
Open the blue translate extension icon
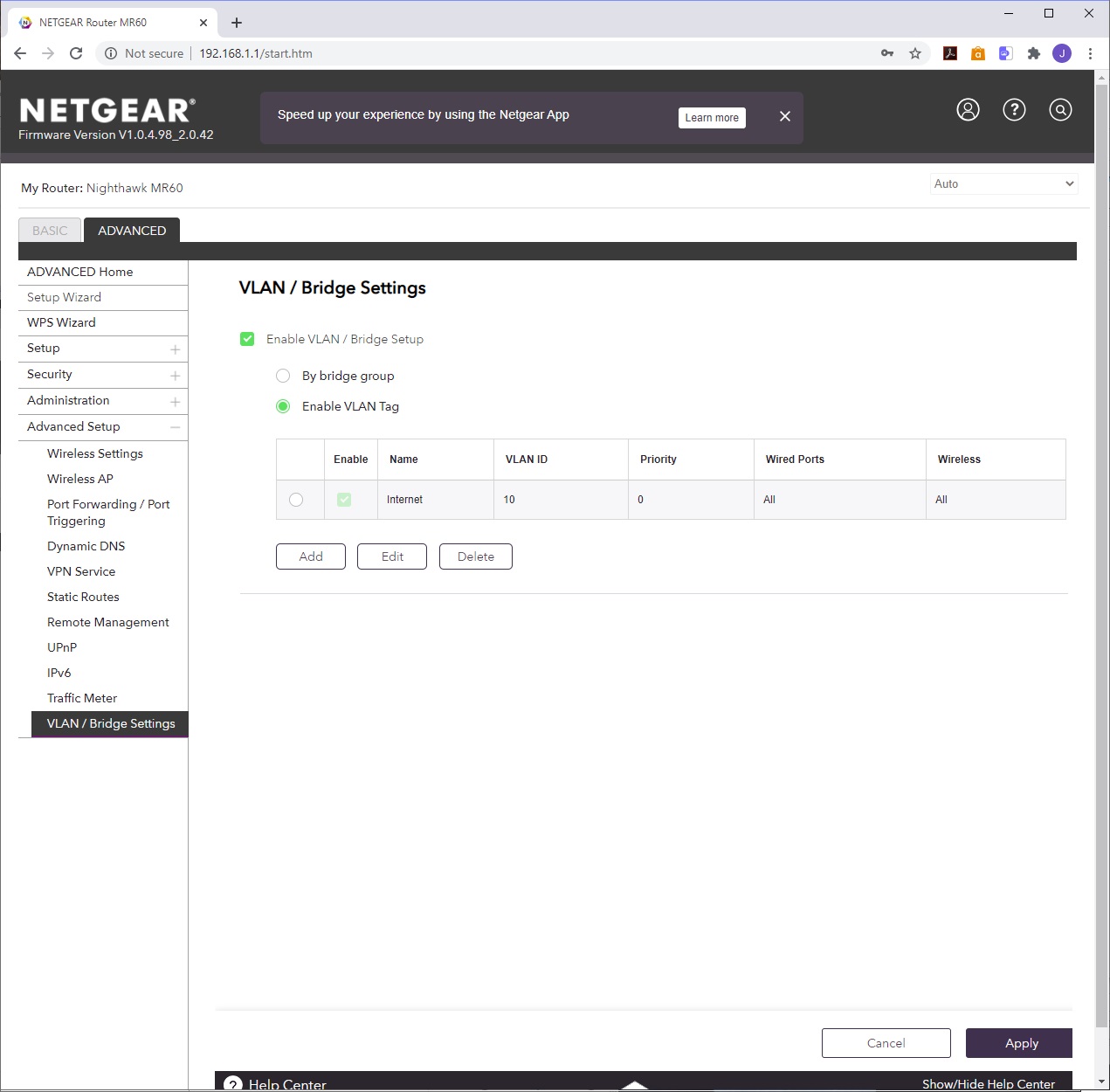(1006, 53)
